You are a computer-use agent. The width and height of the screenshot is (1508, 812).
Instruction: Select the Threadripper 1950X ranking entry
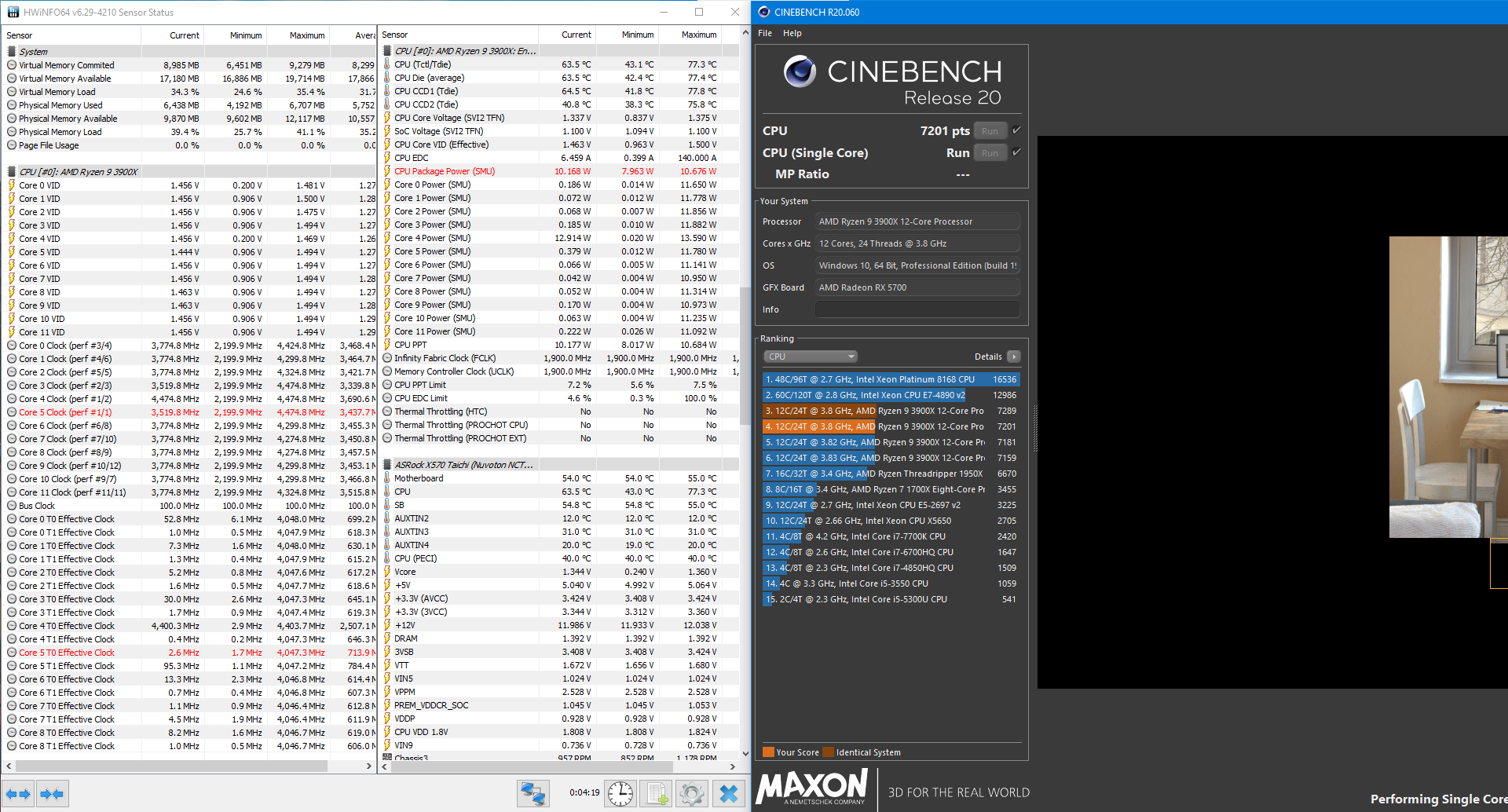pos(891,474)
